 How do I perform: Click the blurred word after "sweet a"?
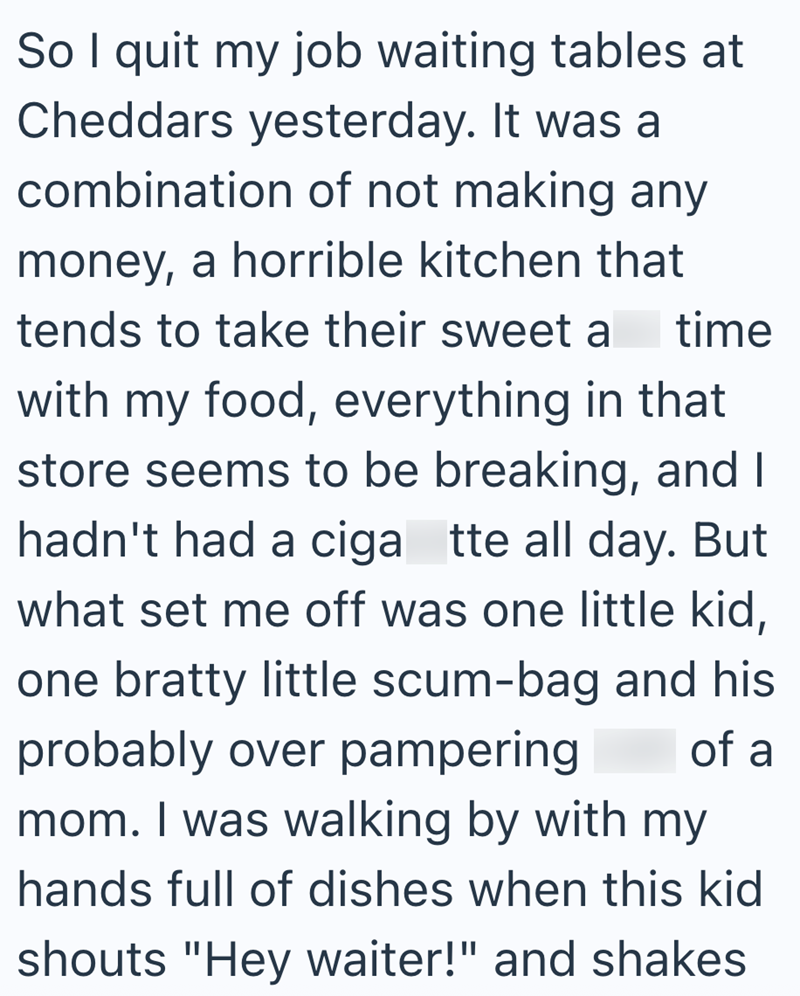click(635, 330)
